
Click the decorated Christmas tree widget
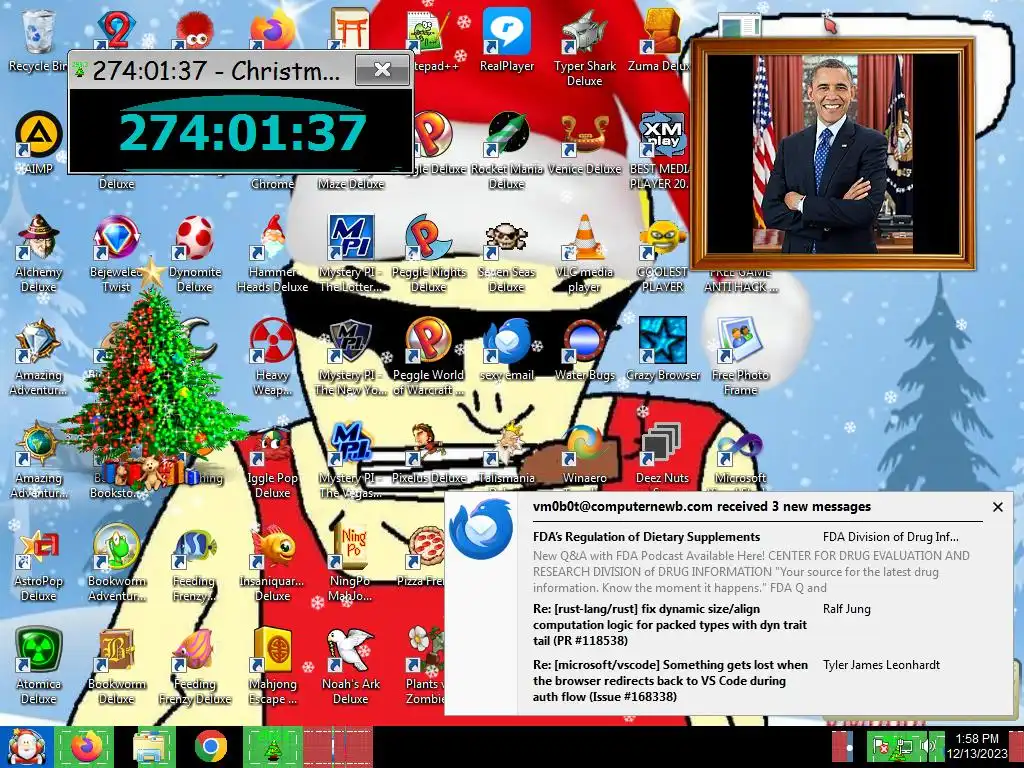(152, 379)
